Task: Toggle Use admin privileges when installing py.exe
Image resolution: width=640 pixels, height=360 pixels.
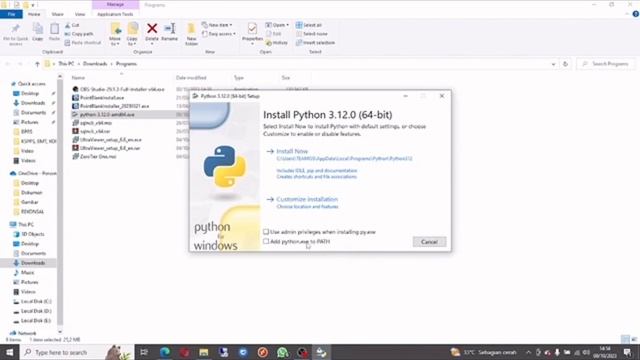Action: [x=266, y=232]
